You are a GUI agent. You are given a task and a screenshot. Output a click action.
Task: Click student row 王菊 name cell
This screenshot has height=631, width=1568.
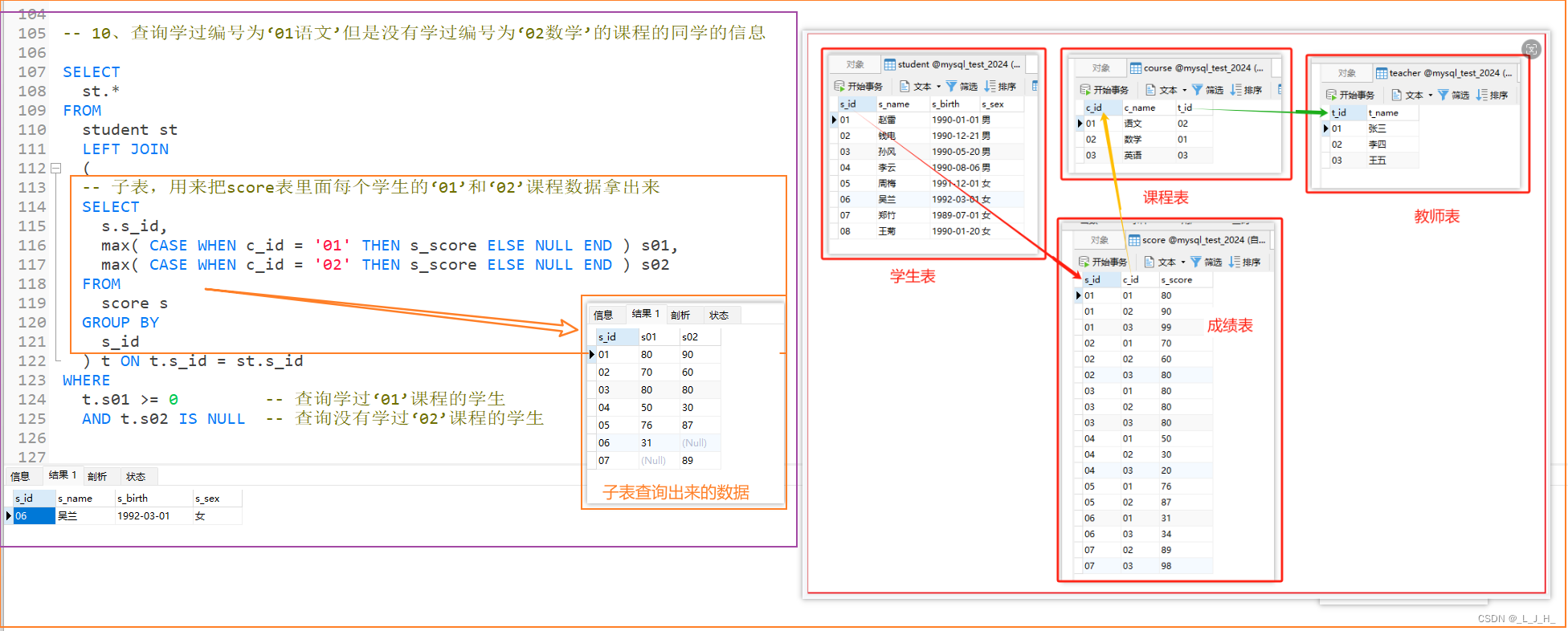903,231
